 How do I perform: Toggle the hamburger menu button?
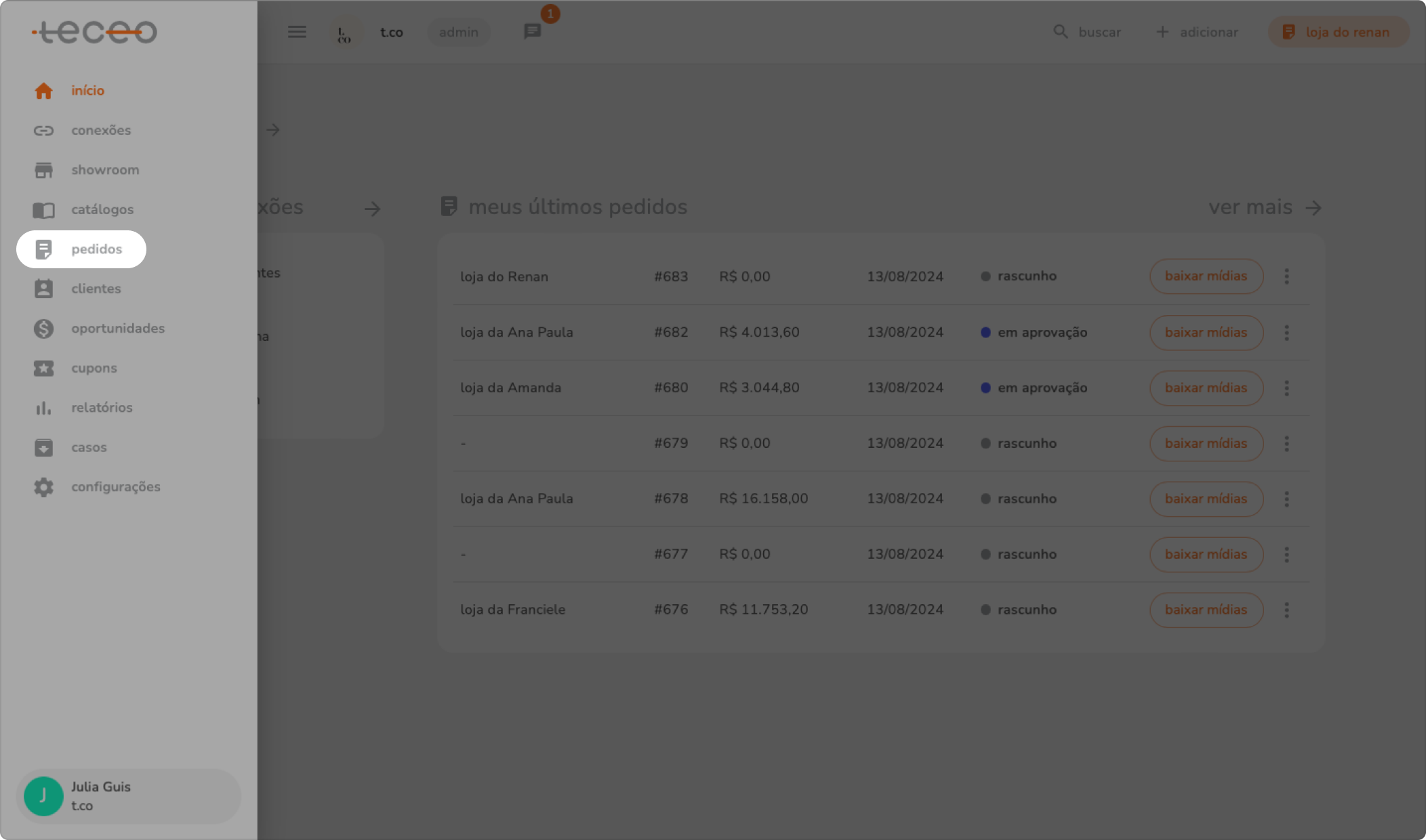[297, 32]
